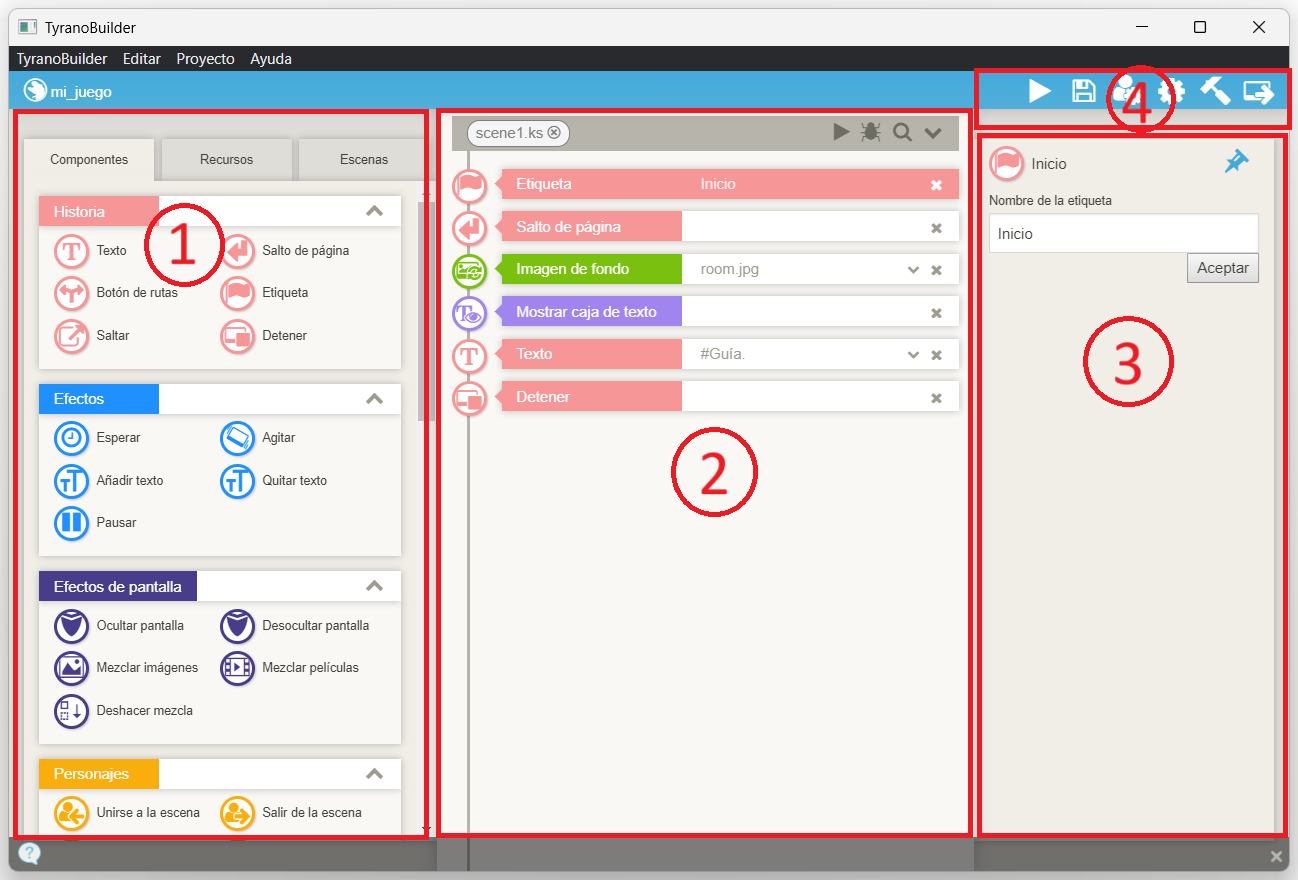Switch to the Escenas tab
1298x880 pixels.
point(364,159)
